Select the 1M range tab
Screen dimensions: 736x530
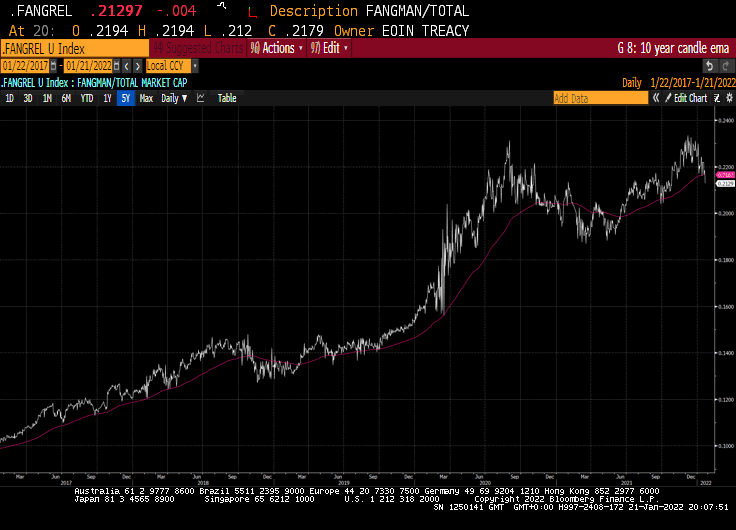pyautogui.click(x=47, y=98)
